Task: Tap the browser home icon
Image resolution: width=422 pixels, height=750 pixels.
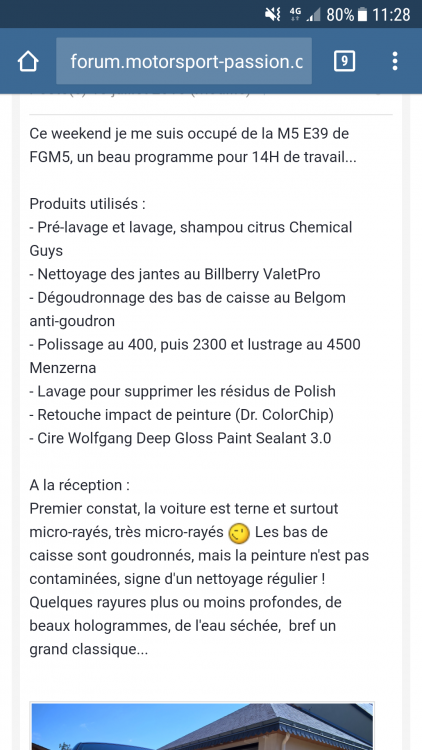Action: [x=28, y=61]
